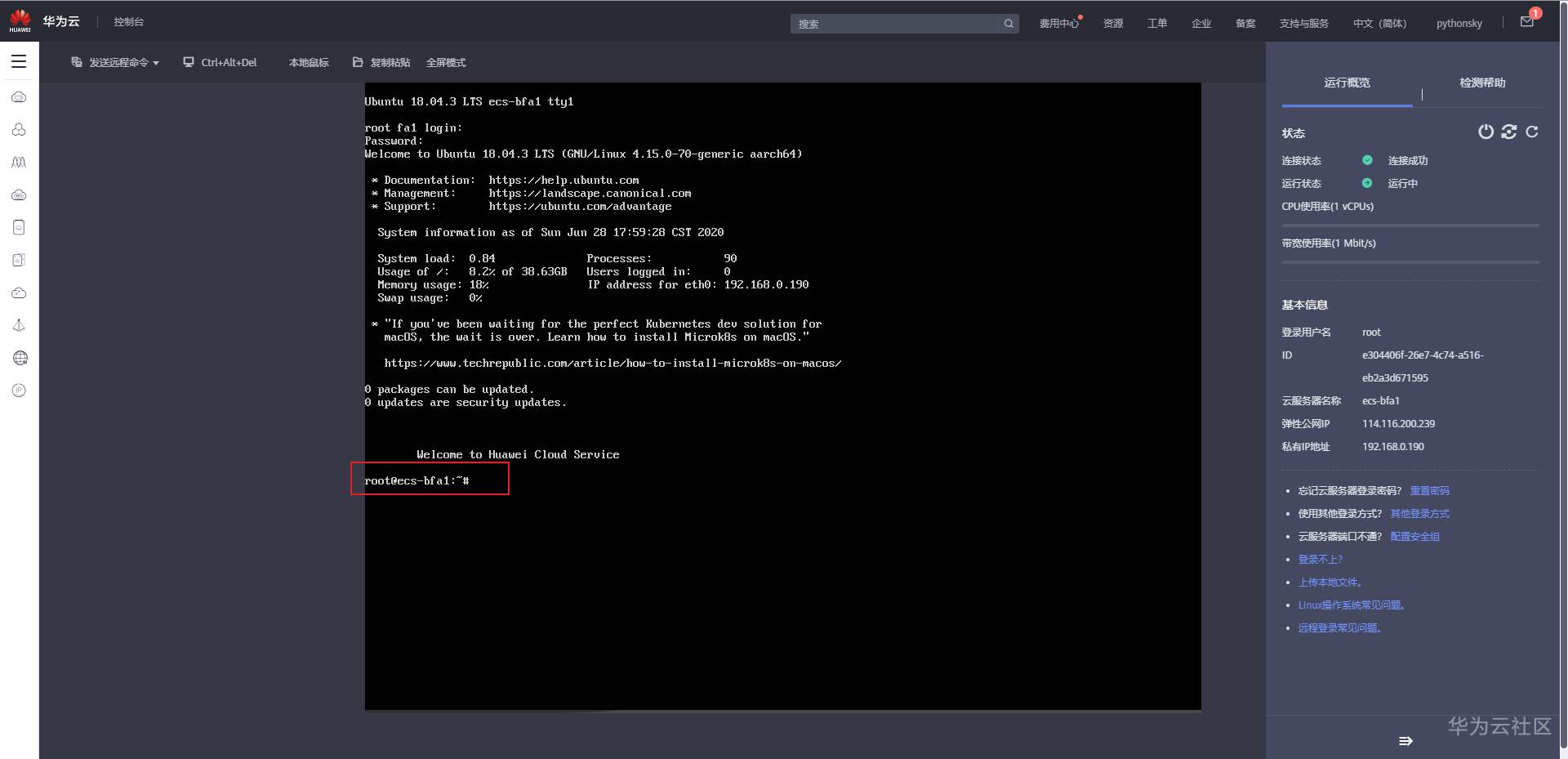Open the sailboat-shaped sidebar icon
Image resolution: width=1568 pixels, height=759 pixels.
tap(19, 325)
